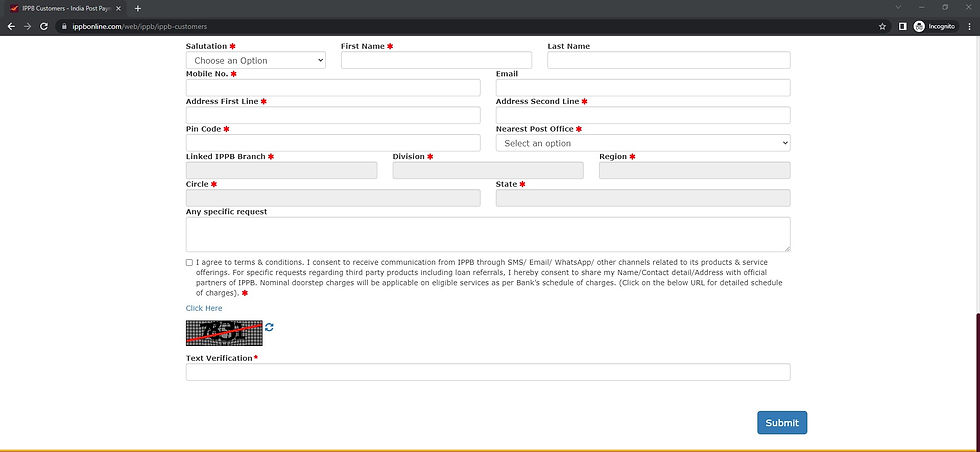
Task: Select the browser address bar URL
Action: 140,26
